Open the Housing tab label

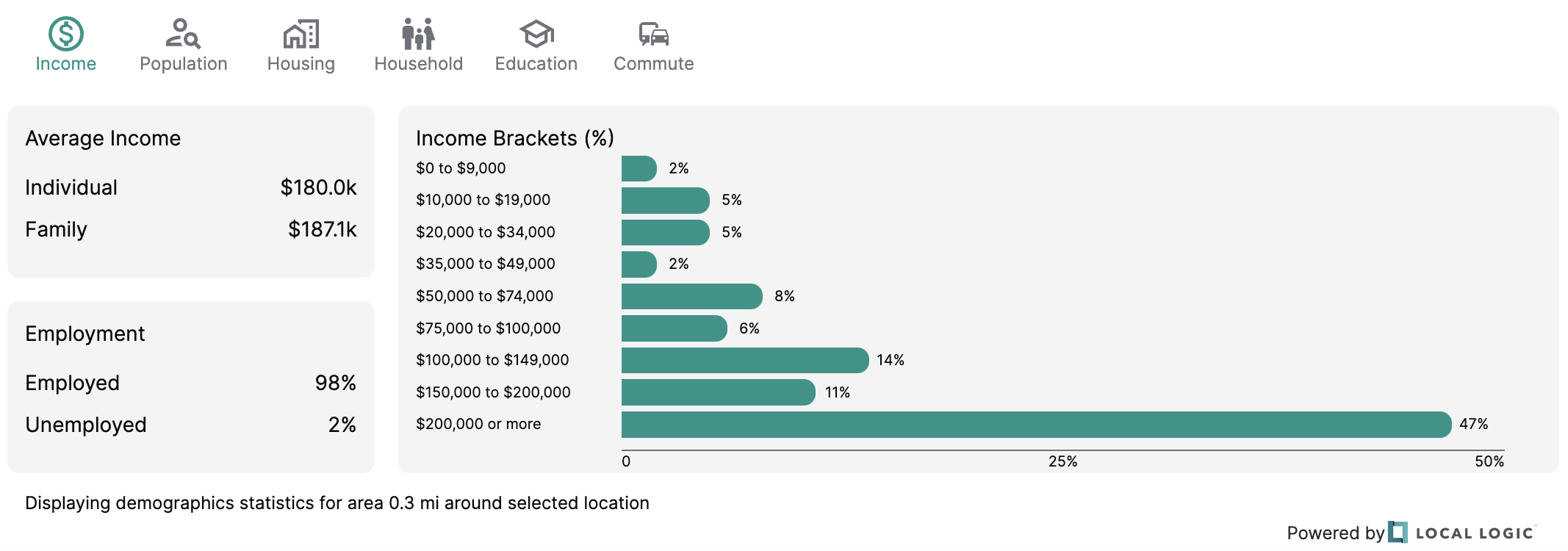[301, 64]
